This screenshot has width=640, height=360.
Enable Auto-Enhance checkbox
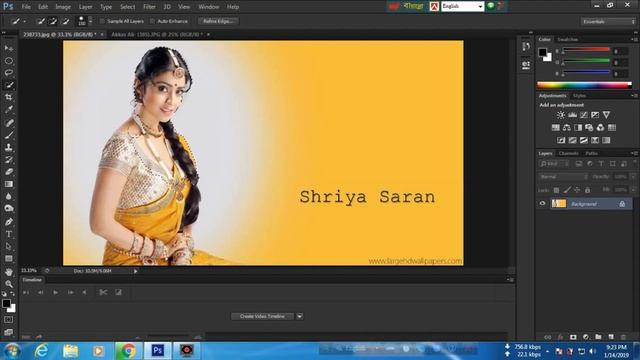(153, 21)
